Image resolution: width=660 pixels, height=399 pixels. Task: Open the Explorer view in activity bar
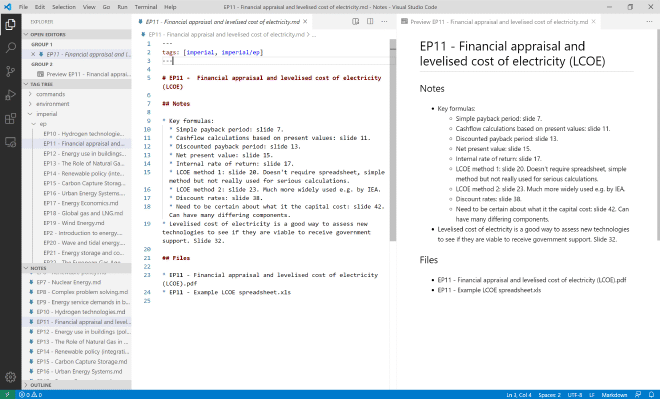coord(11,24)
